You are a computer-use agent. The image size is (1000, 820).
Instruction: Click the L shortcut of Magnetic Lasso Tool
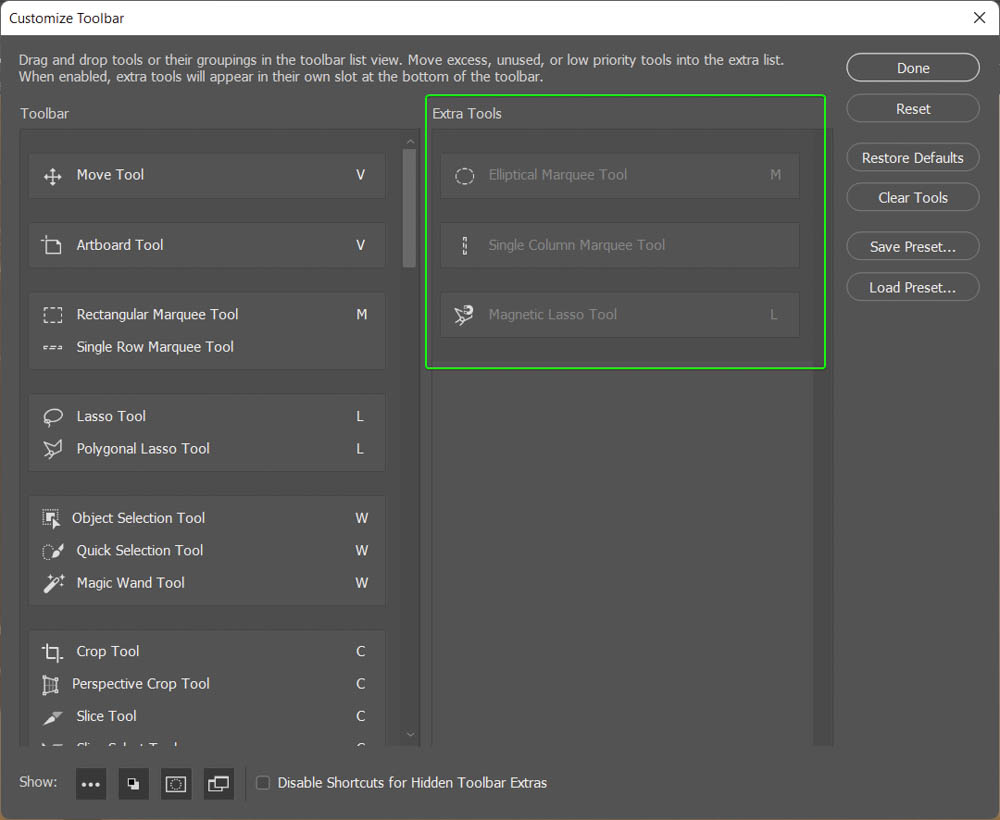(x=774, y=314)
